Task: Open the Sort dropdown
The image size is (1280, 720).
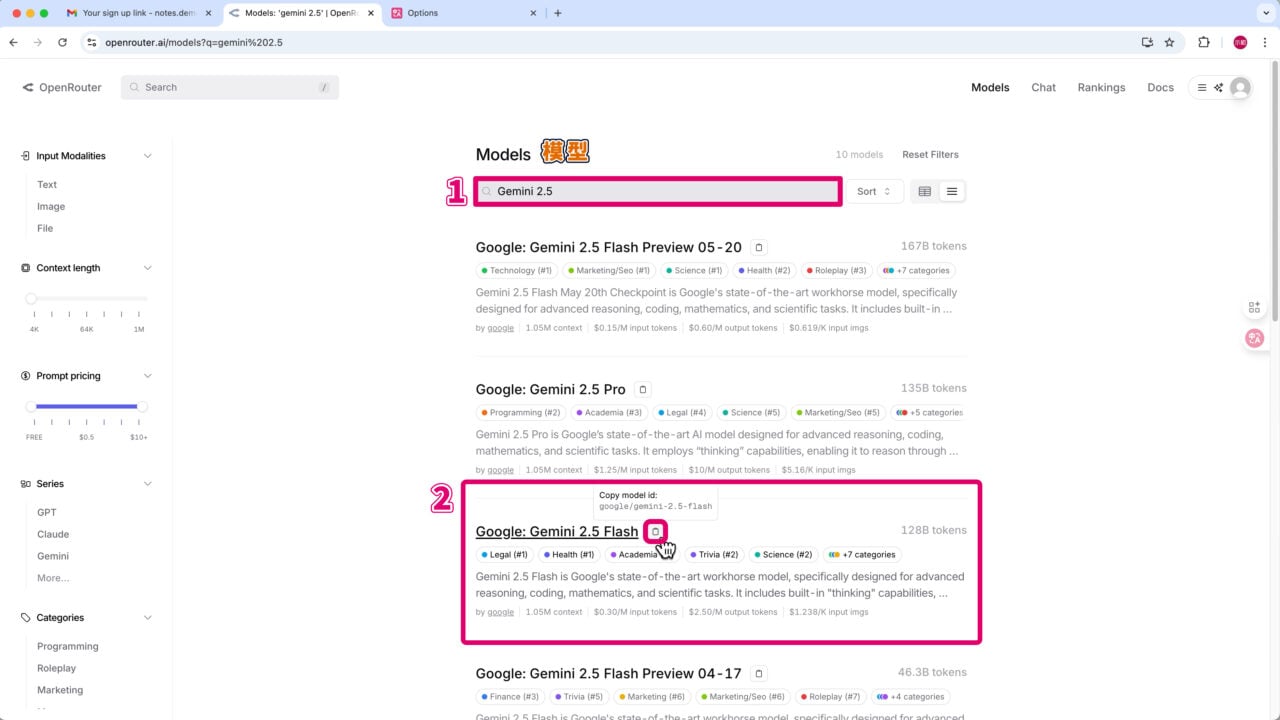Action: (874, 191)
